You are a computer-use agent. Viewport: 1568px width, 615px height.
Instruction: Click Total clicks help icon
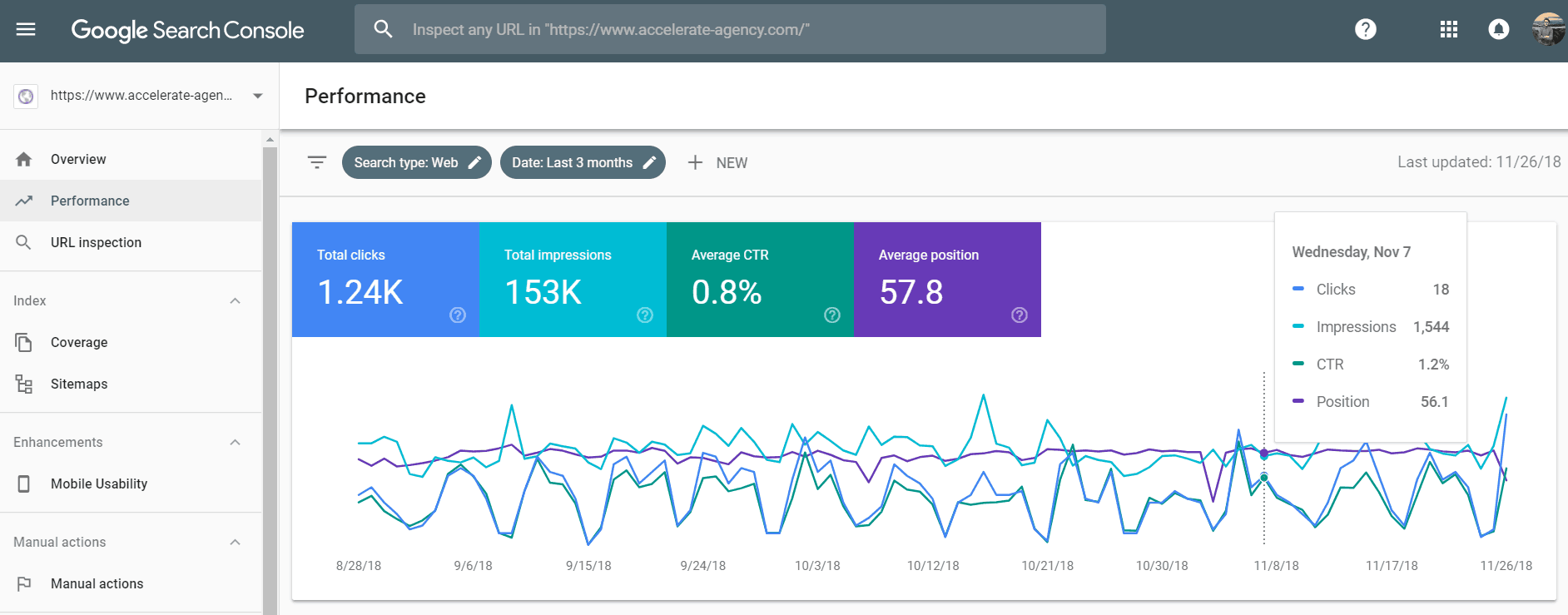pos(458,315)
